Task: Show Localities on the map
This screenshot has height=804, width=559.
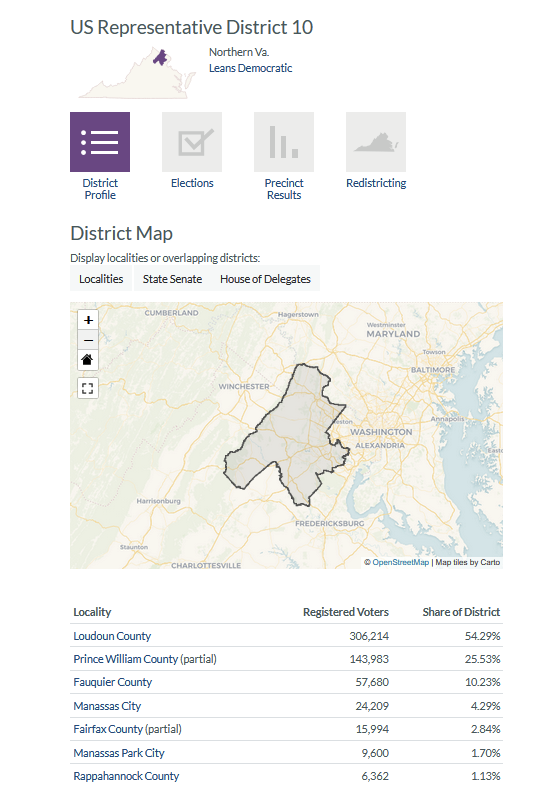Action: pyautogui.click(x=101, y=279)
